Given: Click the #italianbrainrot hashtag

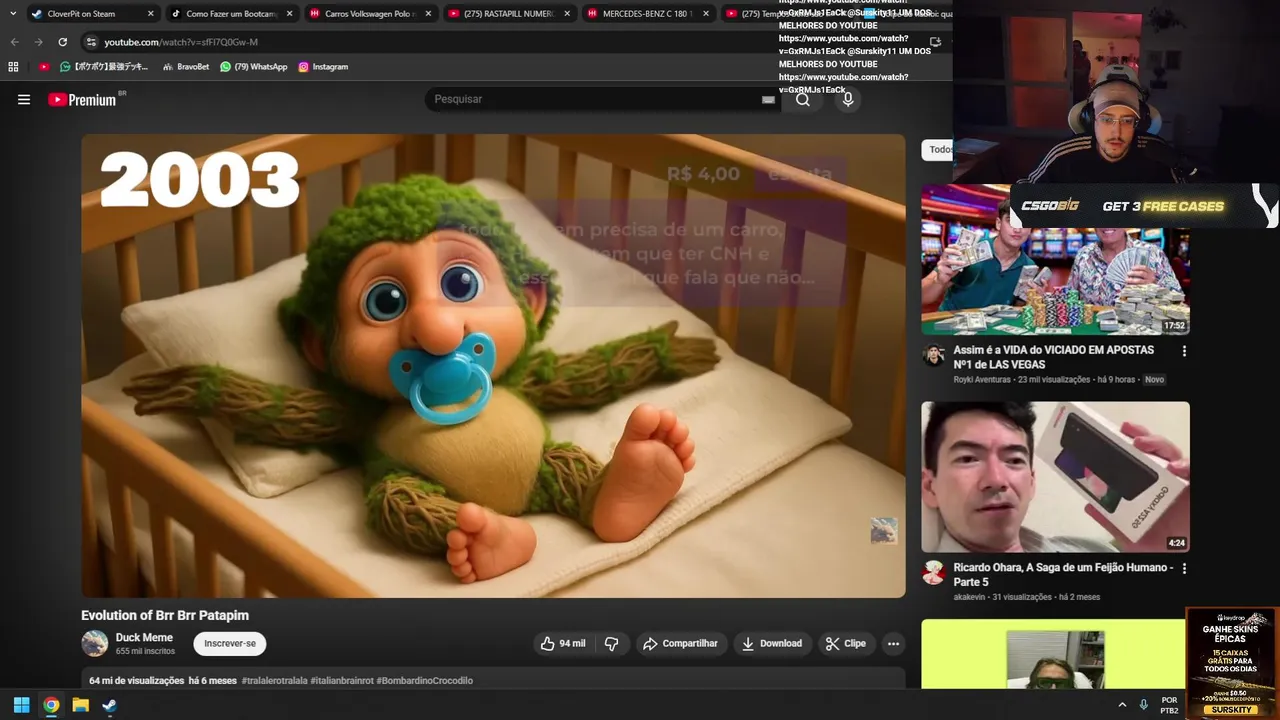Looking at the screenshot, I should [x=341, y=681].
